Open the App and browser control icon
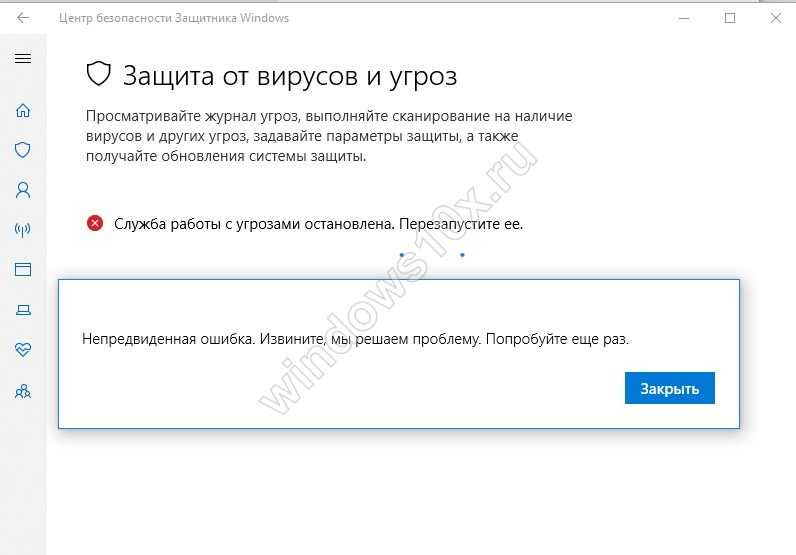This screenshot has height=555, width=796. click(x=23, y=270)
